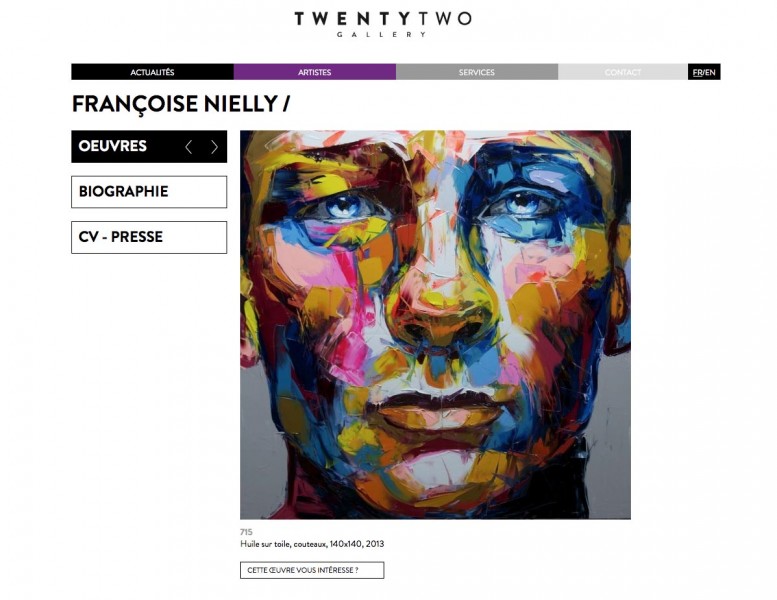This screenshot has width=777, height=600.
Task: Open the Actualités menu tab
Action: coord(153,72)
